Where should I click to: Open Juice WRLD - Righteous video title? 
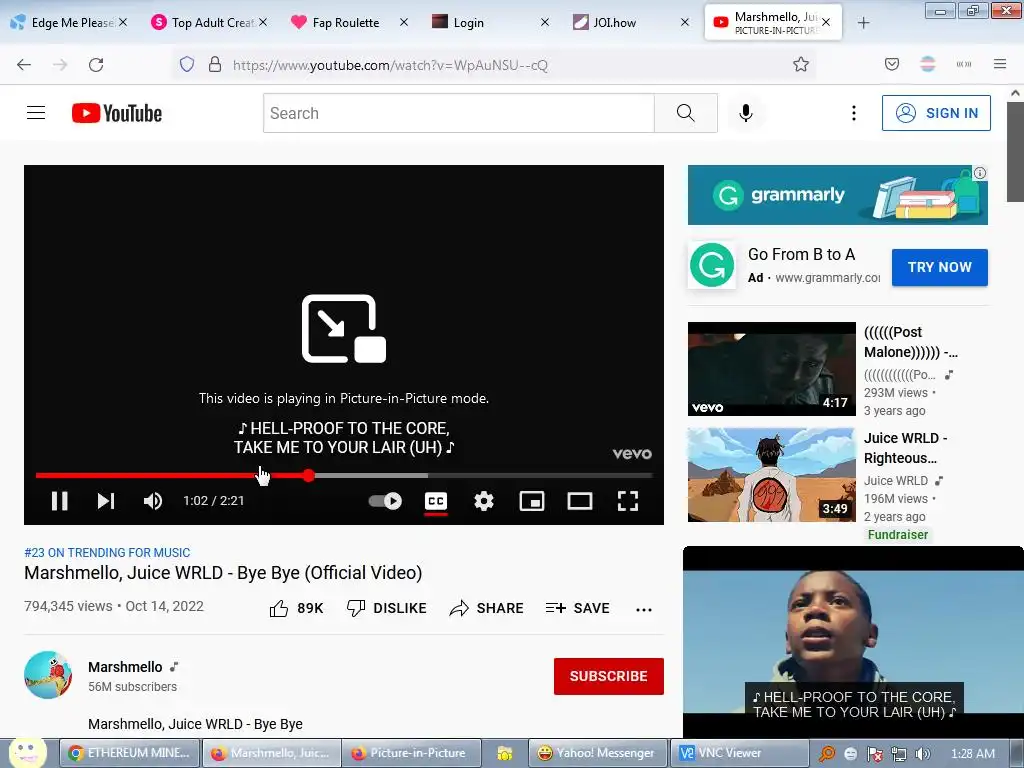coord(905,448)
